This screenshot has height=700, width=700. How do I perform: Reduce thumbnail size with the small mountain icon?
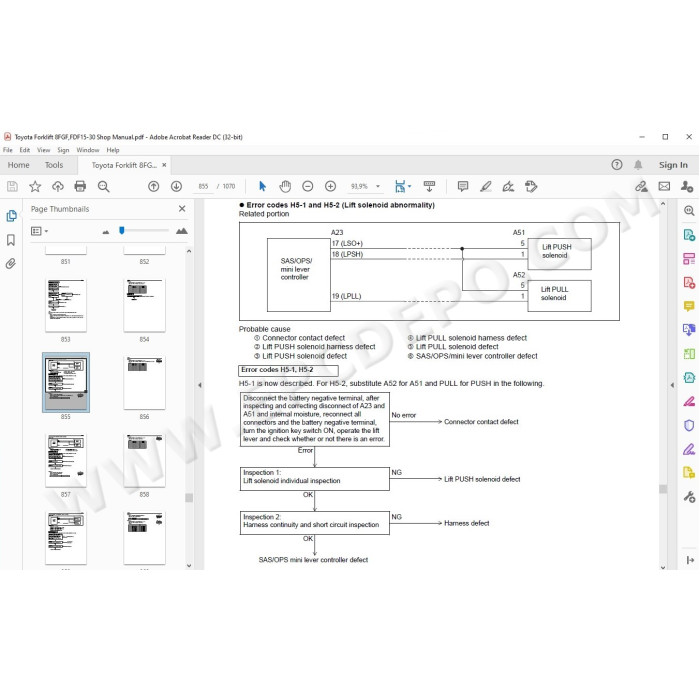105,232
